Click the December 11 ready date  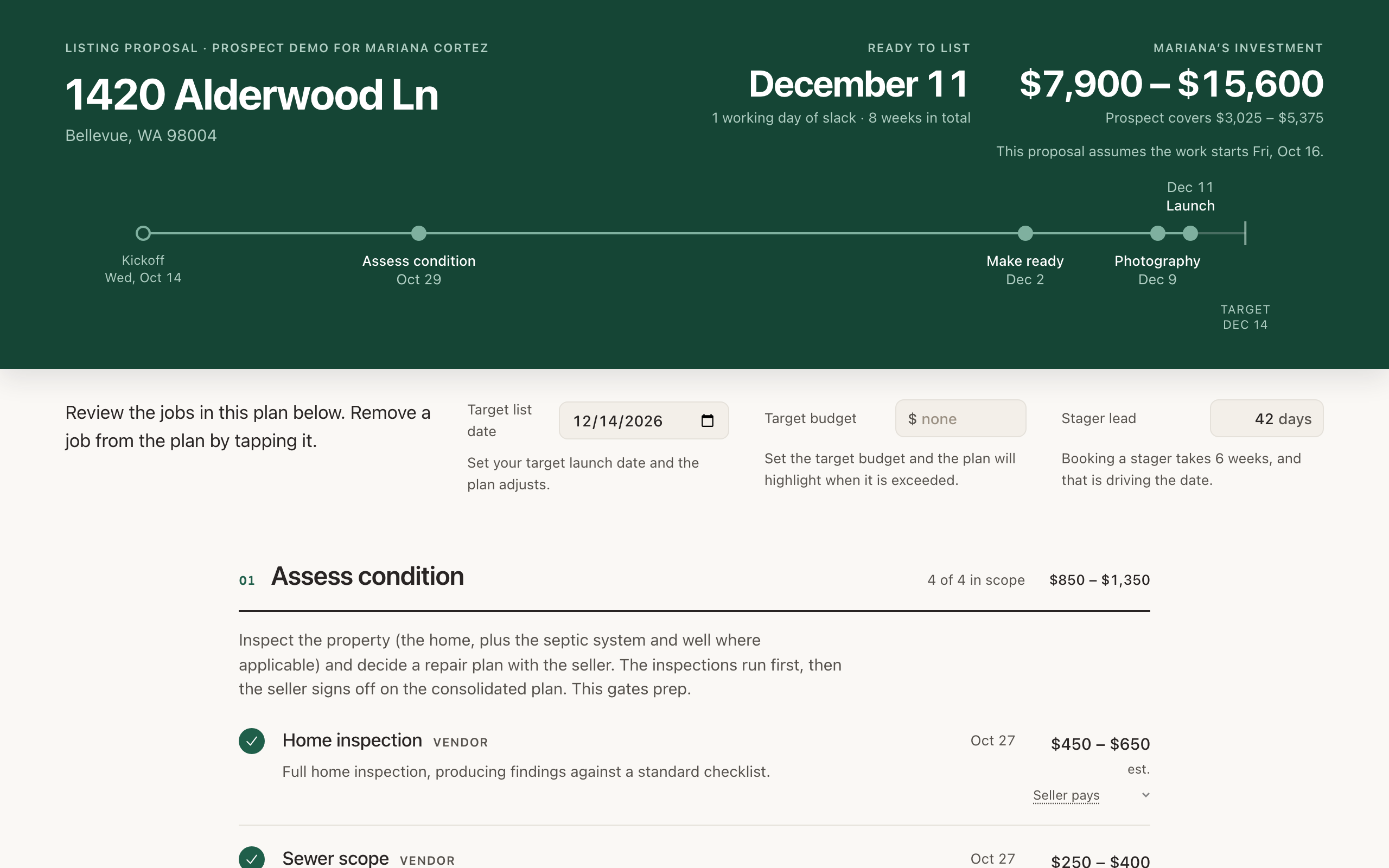859,84
